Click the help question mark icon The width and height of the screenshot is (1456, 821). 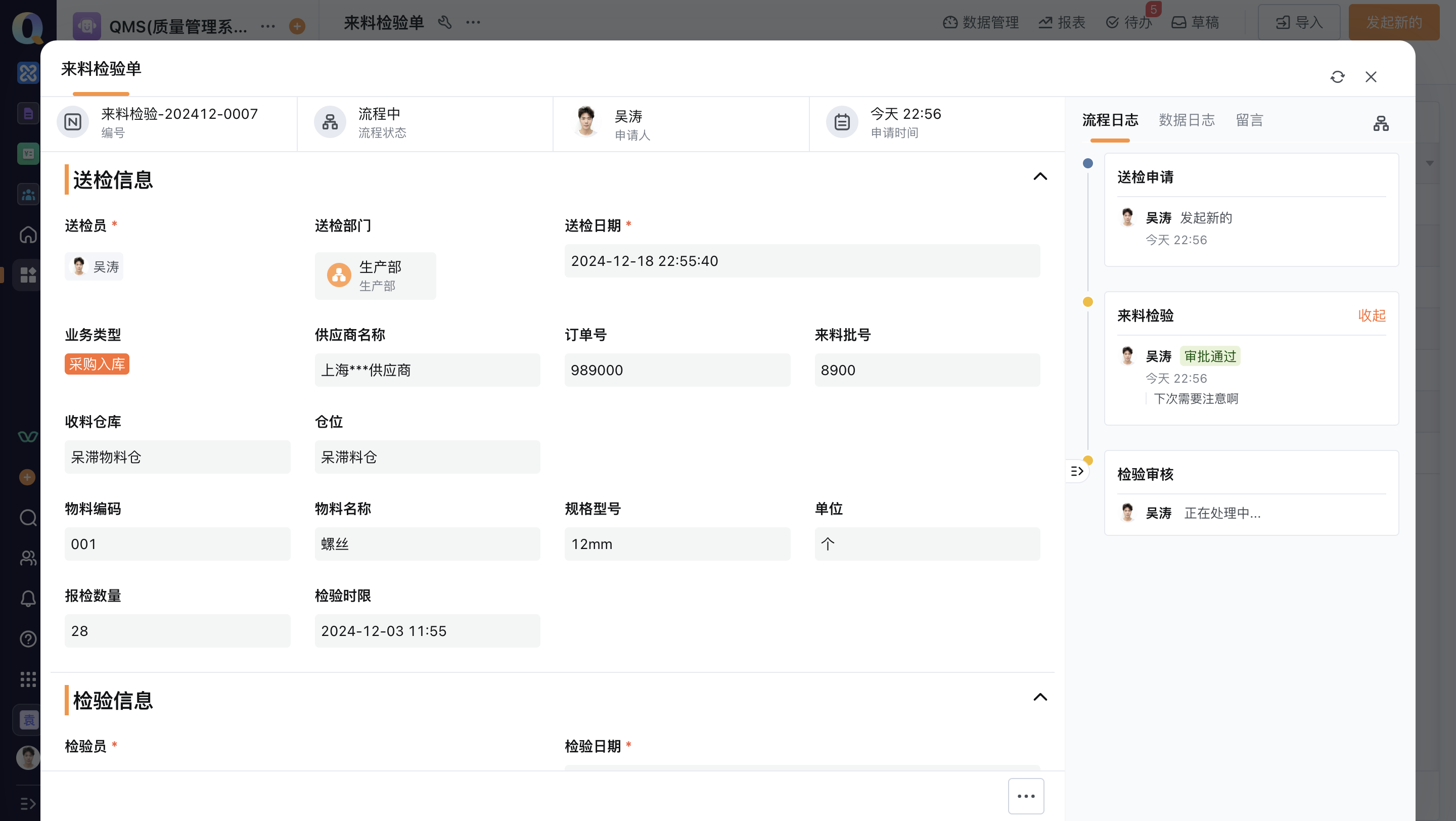(x=28, y=639)
